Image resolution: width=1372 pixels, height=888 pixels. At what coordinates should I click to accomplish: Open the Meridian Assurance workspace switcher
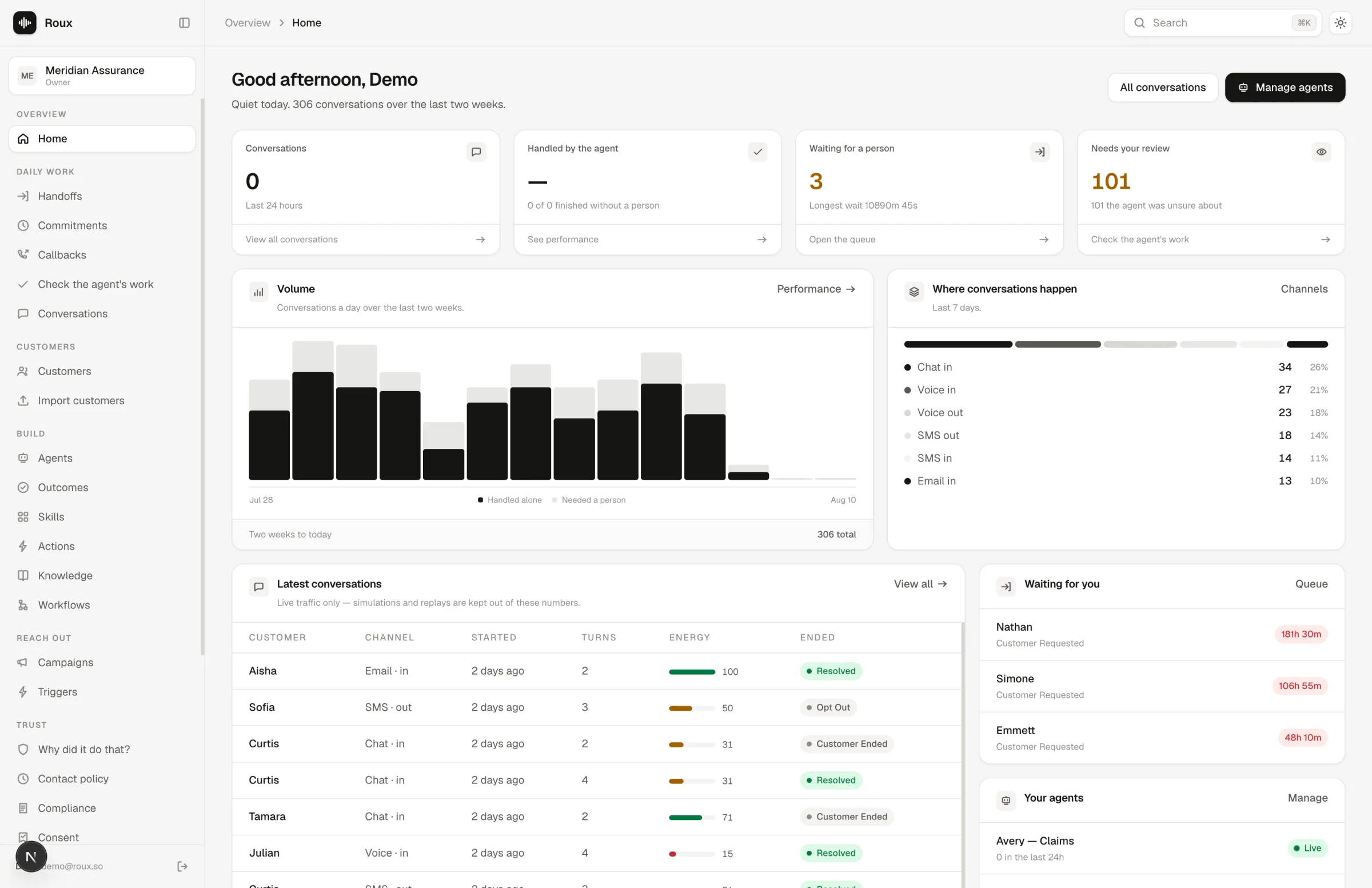point(102,75)
